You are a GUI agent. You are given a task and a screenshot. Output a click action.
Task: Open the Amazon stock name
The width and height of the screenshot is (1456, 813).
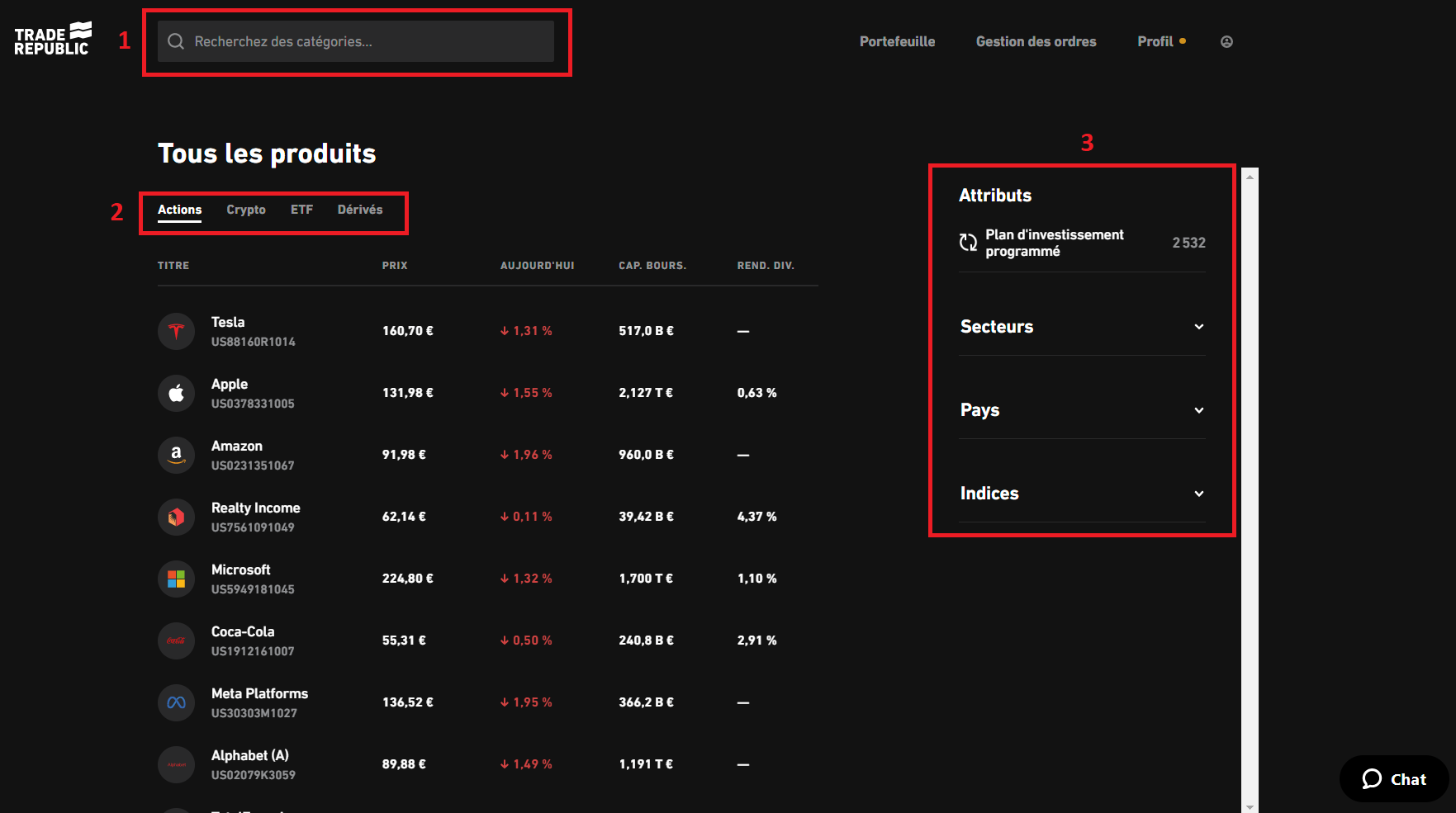pos(237,446)
